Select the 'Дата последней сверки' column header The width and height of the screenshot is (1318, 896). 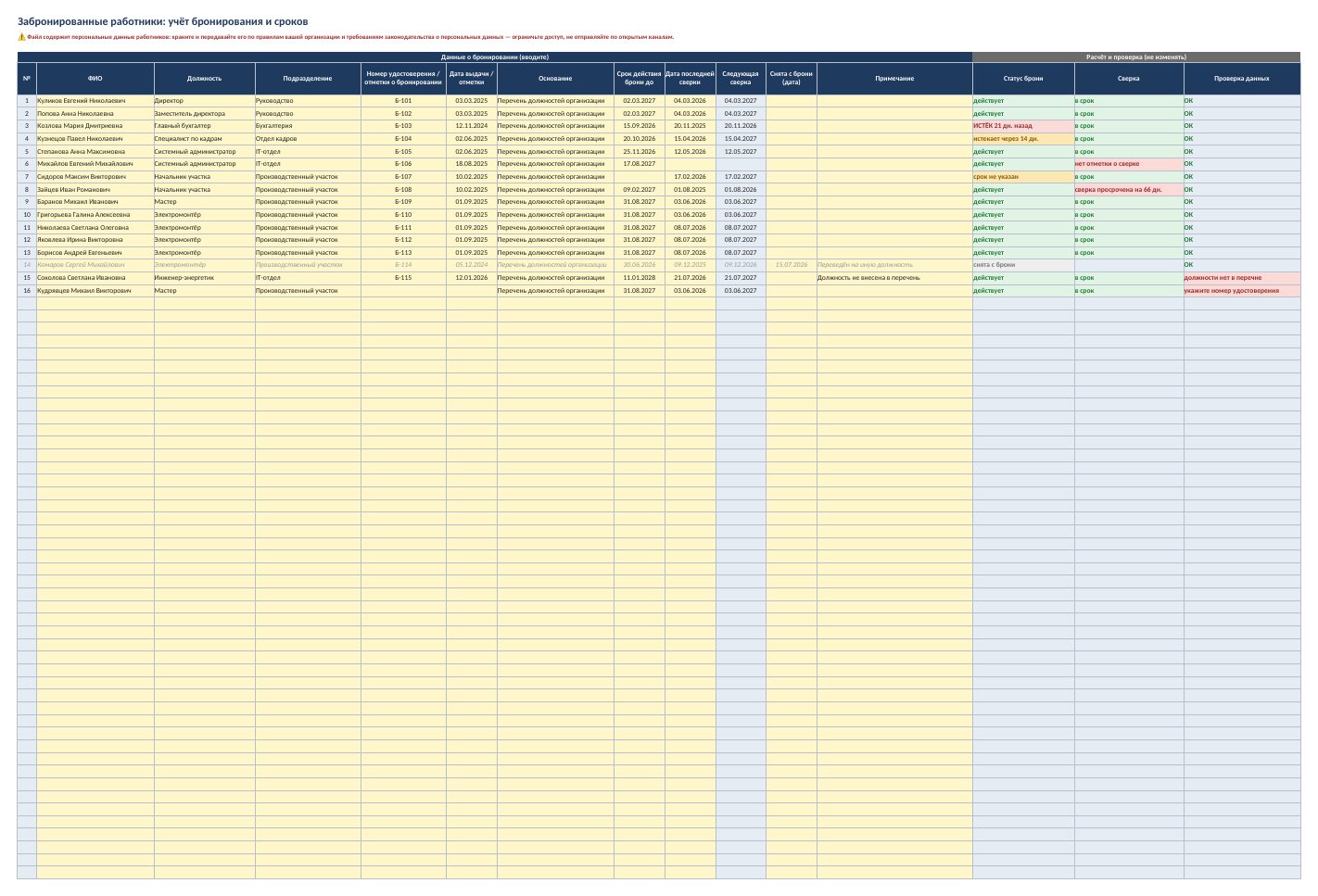[x=691, y=79]
